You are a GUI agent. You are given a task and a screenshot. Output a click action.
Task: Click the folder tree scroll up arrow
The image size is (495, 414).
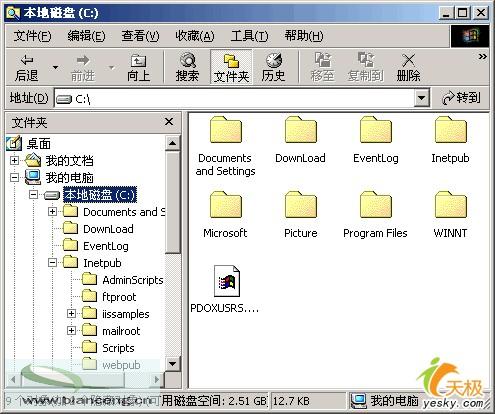pos(173,143)
